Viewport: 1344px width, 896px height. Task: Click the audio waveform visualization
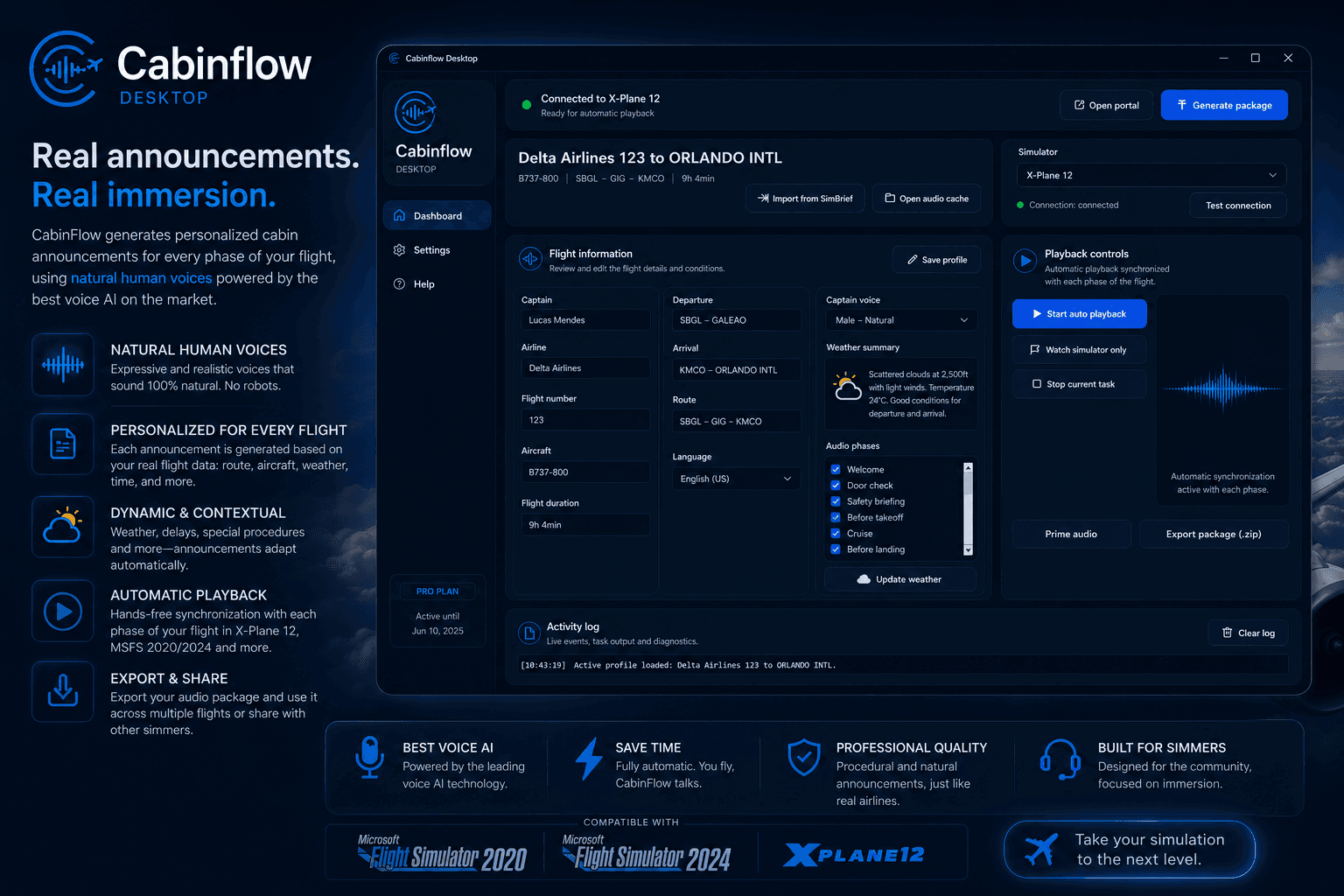coord(1223,388)
